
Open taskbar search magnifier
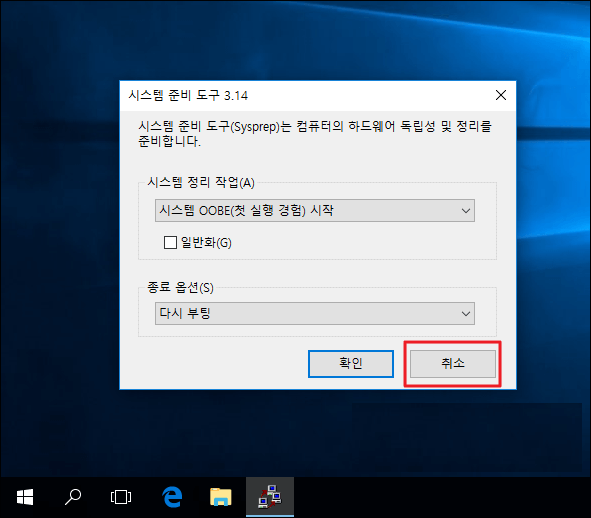click(73, 497)
